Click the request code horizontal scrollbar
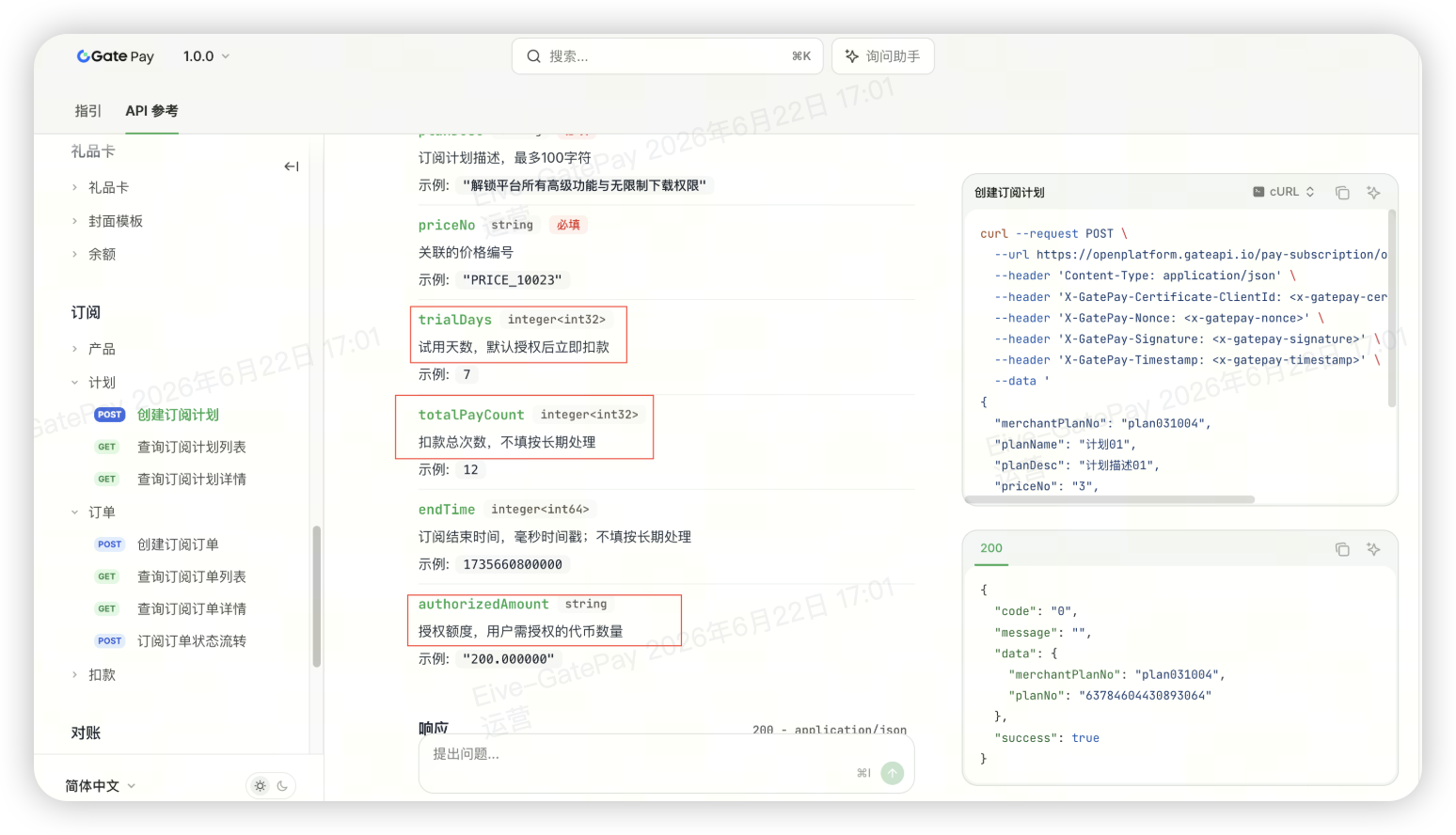 [x=1110, y=499]
